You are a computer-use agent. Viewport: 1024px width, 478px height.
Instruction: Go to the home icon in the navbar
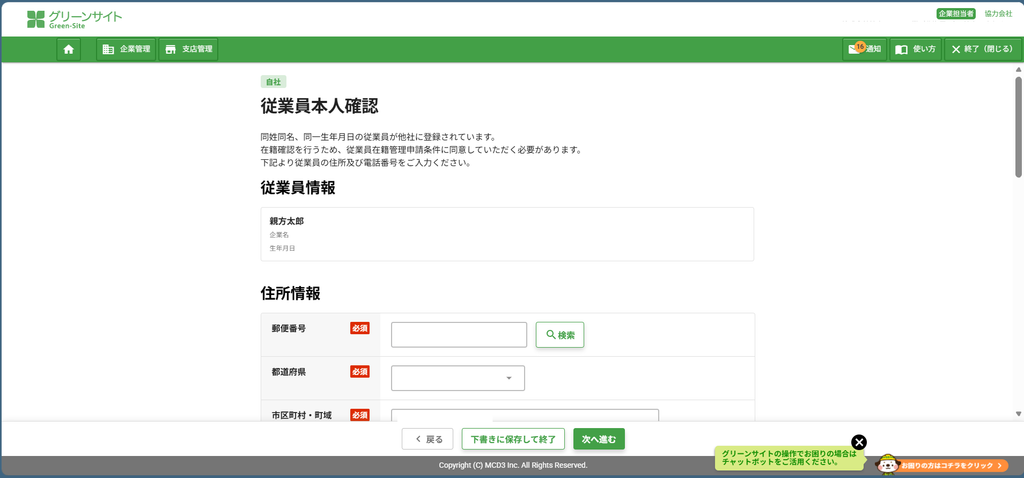coord(69,50)
